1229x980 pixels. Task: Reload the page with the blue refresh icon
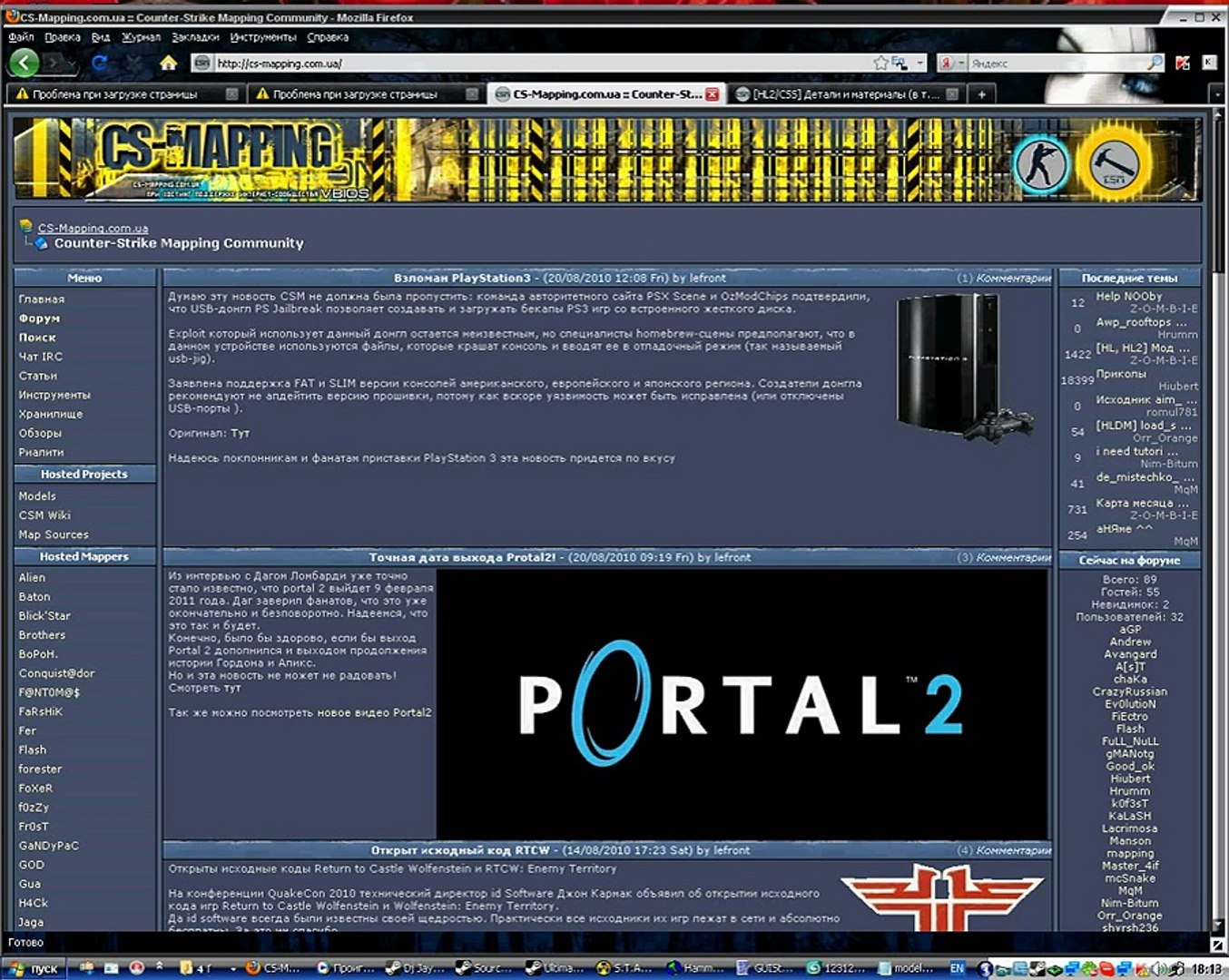(x=100, y=63)
